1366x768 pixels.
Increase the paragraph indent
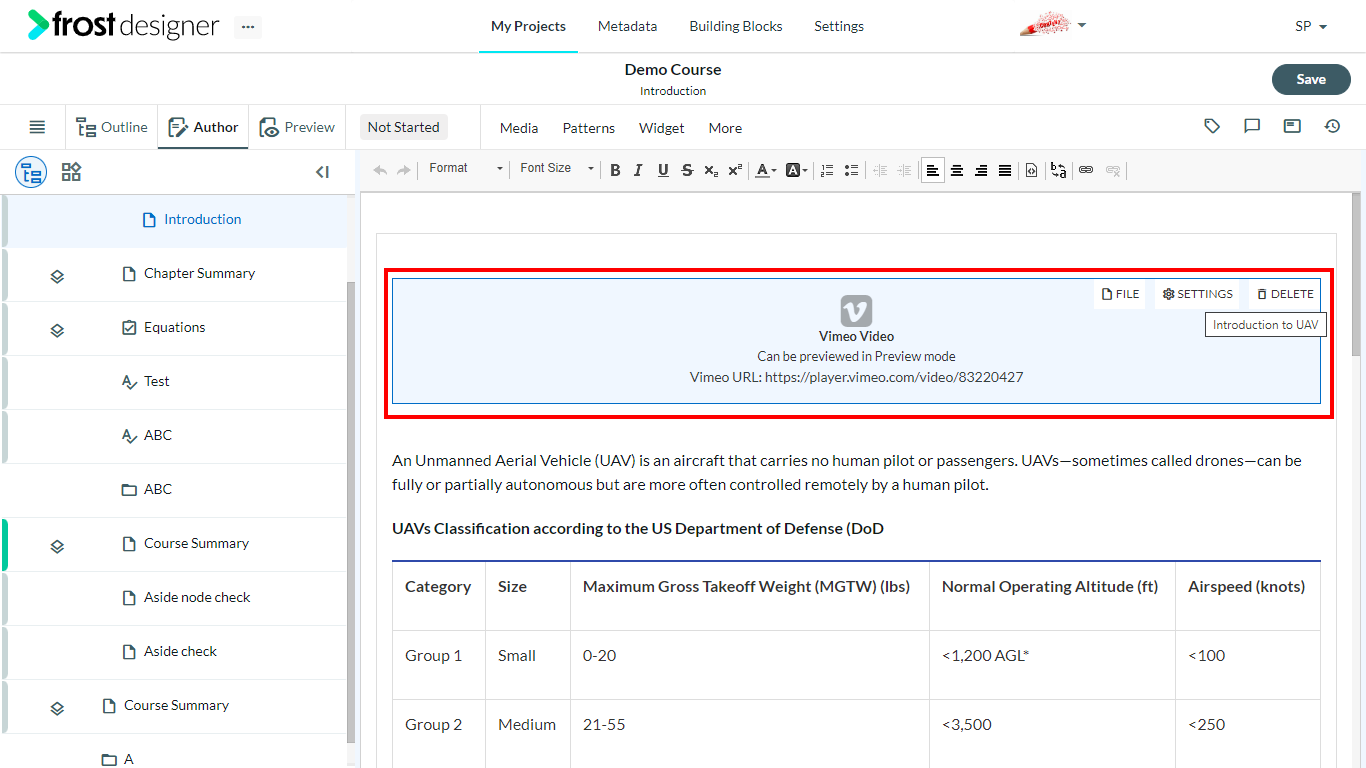[x=904, y=170]
